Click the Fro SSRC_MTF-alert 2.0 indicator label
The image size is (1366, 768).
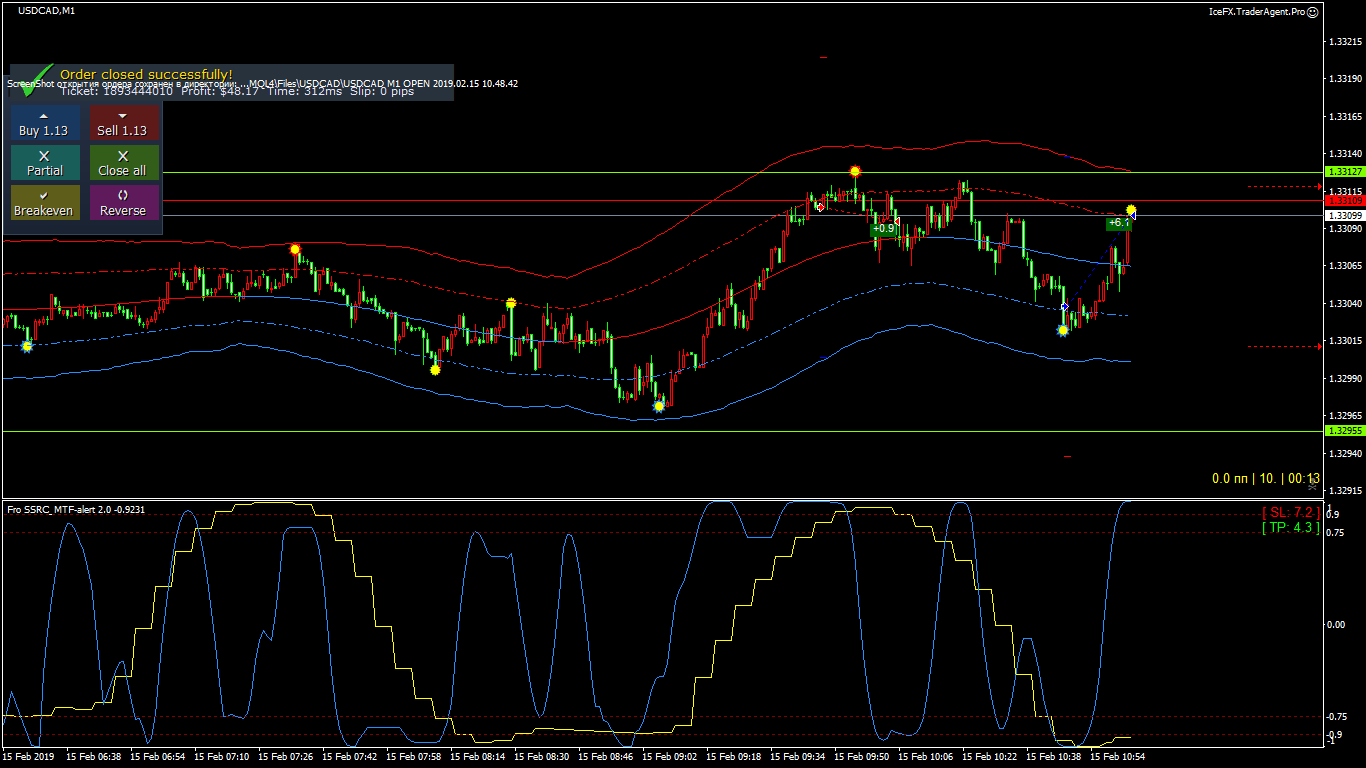76,509
